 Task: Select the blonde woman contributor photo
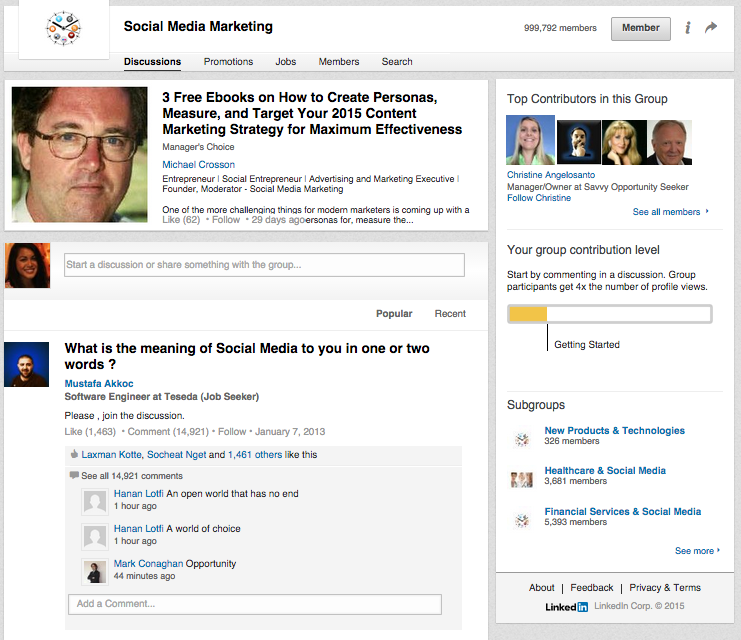(624, 142)
